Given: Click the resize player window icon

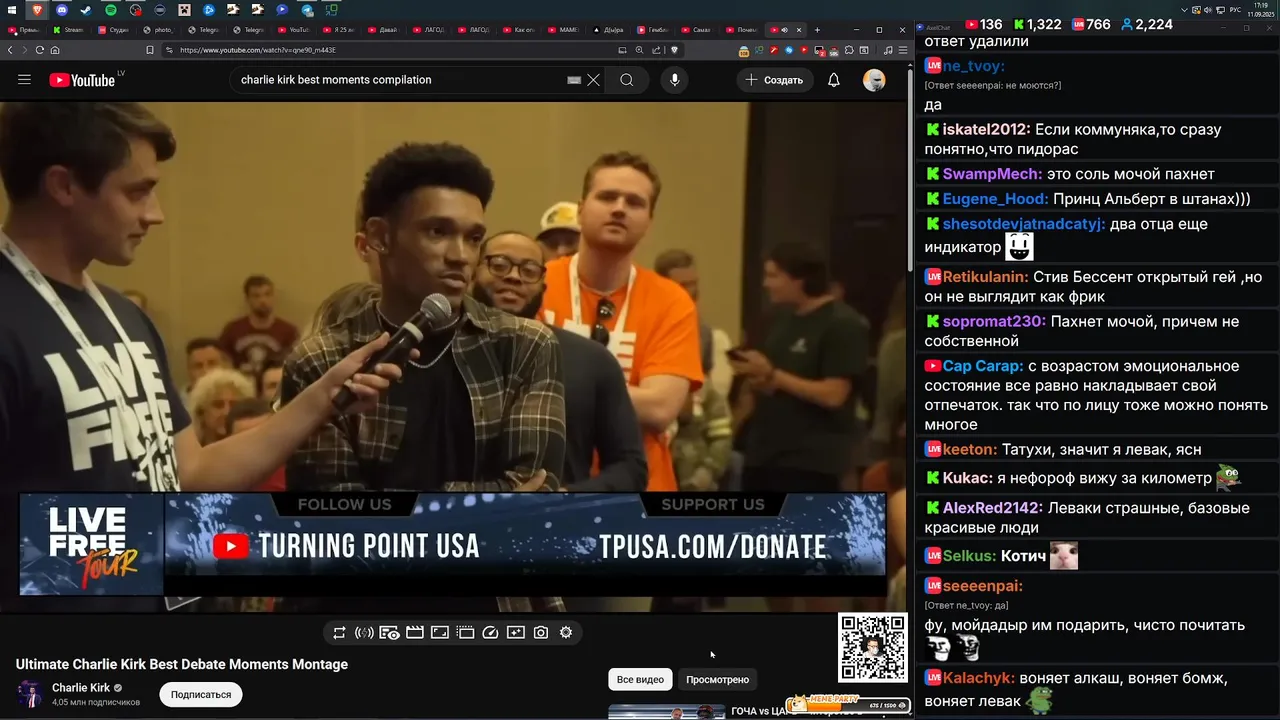Looking at the screenshot, I should [x=440, y=633].
